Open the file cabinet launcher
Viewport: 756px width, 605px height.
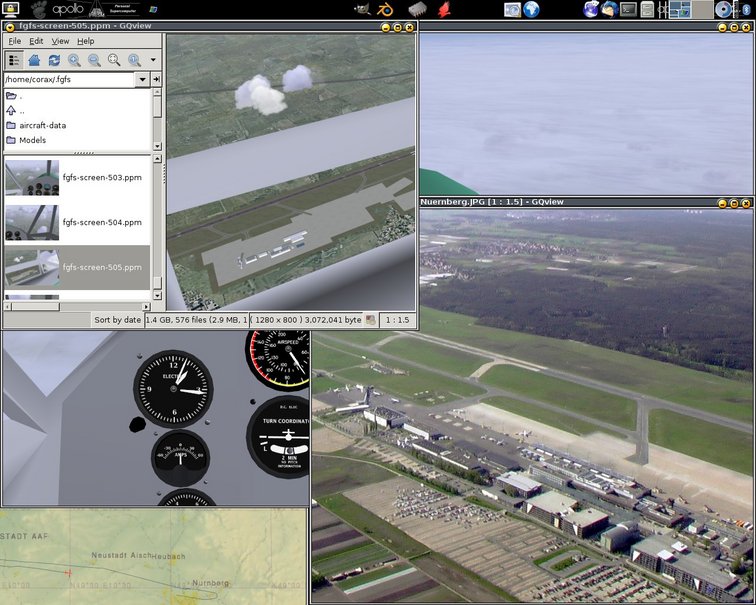click(x=648, y=9)
